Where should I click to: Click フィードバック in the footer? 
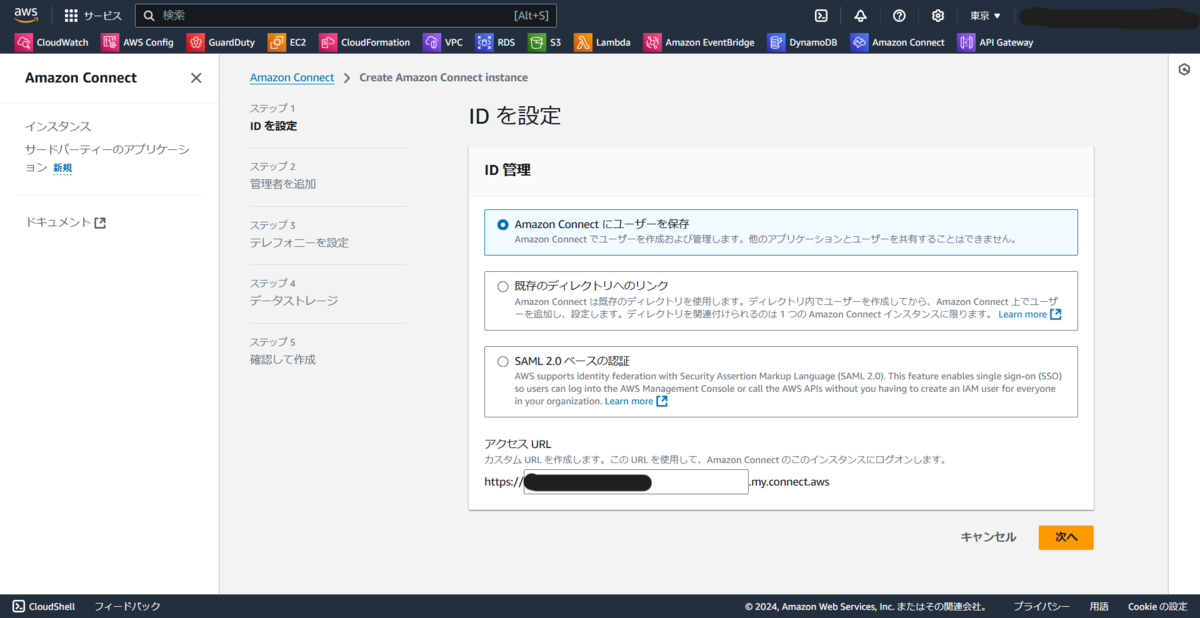127,606
